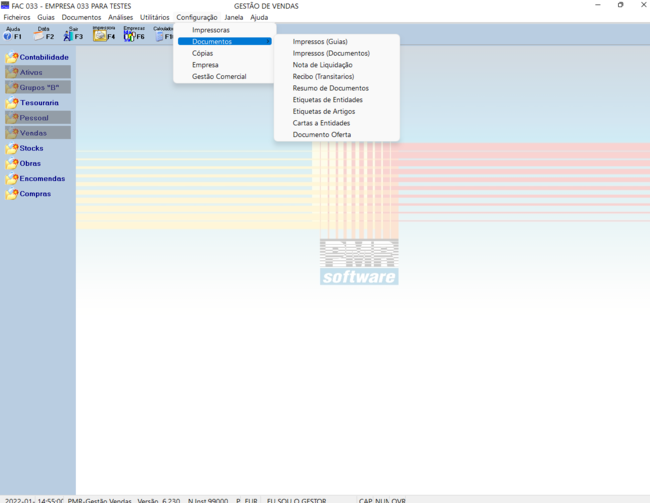Click the Tesouraria folder icon
This screenshot has height=503, width=650.
point(12,102)
